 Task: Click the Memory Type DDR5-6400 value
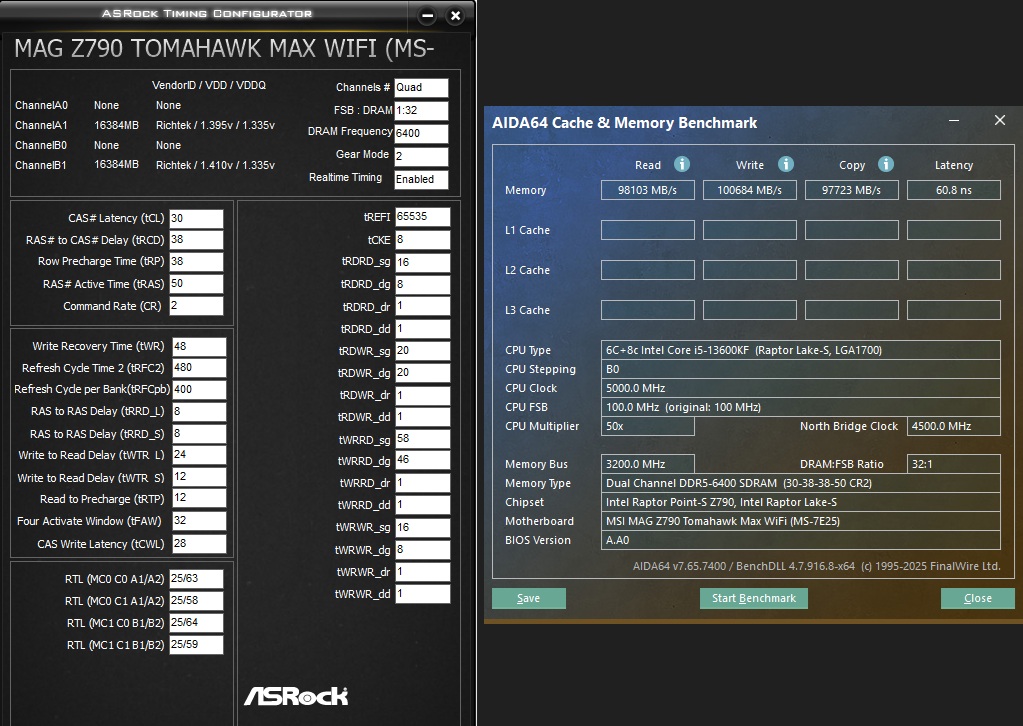point(801,483)
